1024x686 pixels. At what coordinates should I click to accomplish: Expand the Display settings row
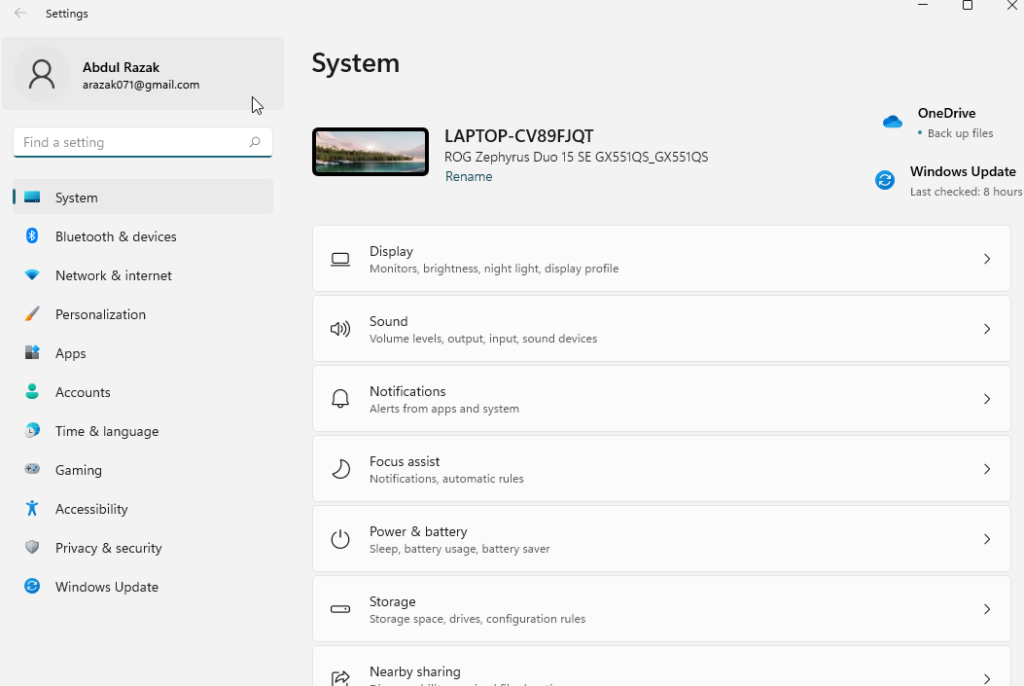(x=660, y=258)
